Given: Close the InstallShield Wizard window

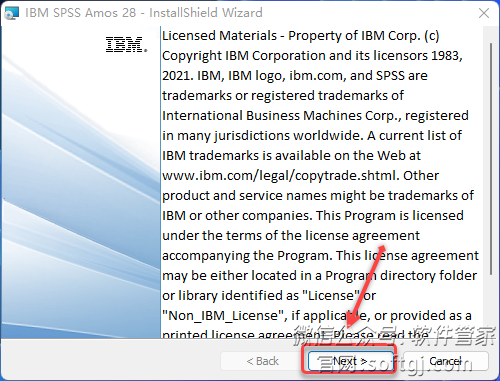Looking at the screenshot, I should (484, 13).
